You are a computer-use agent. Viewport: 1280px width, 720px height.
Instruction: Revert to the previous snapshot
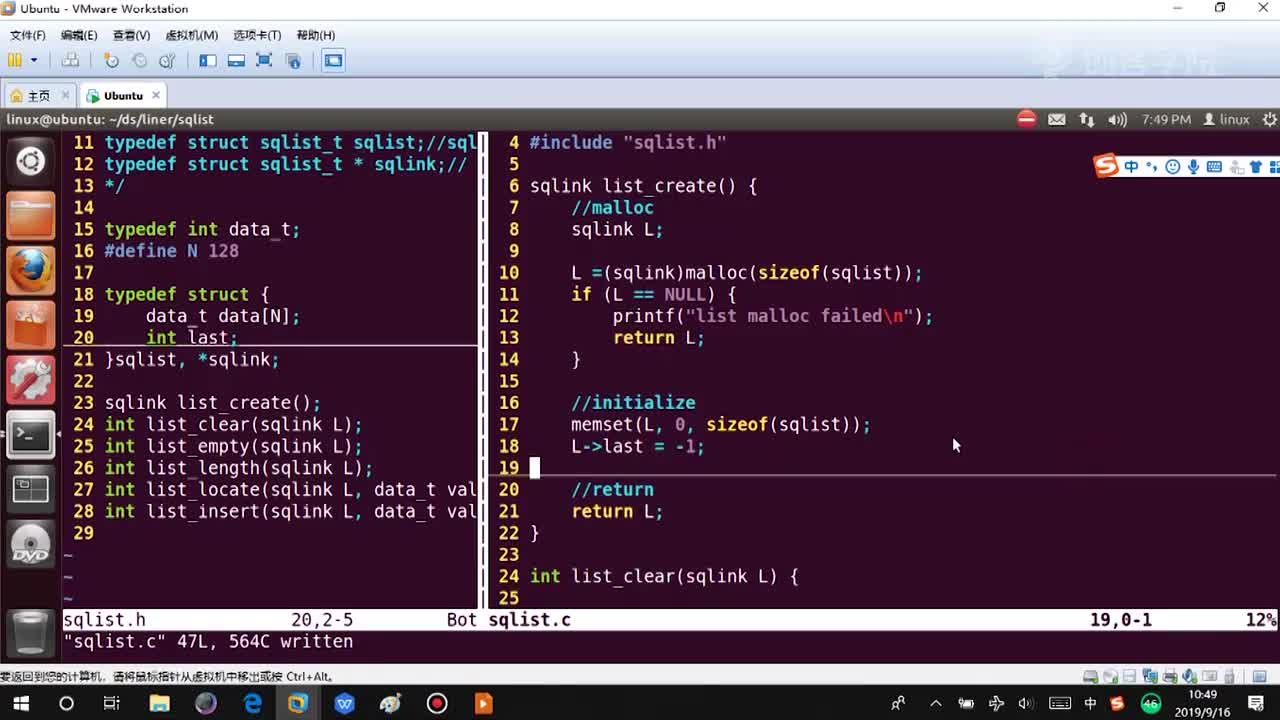tap(139, 60)
